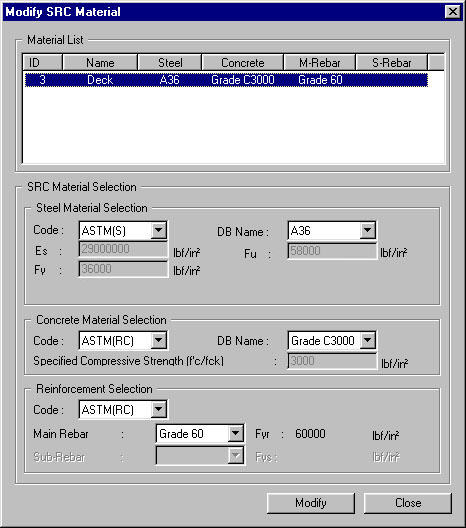Image resolution: width=466 pixels, height=528 pixels.
Task: Close the Modify SRC Material dialog
Action: (453, 12)
